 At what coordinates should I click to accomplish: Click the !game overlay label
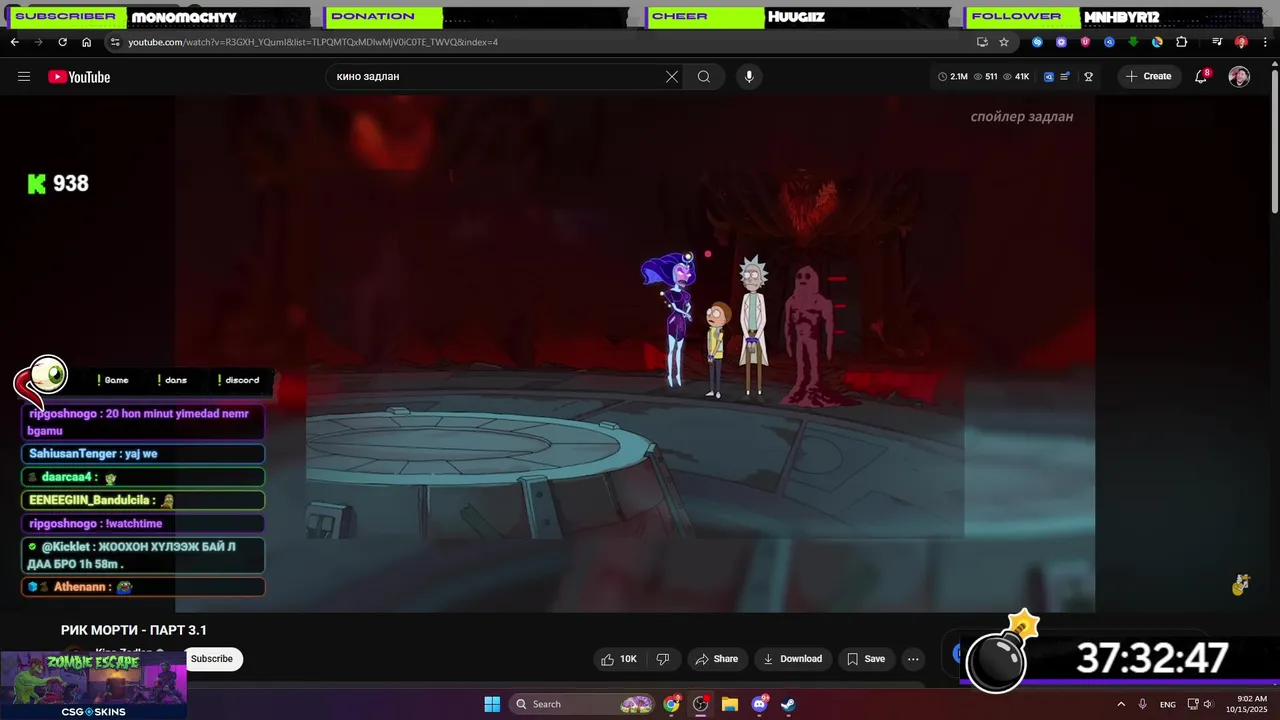tap(113, 380)
